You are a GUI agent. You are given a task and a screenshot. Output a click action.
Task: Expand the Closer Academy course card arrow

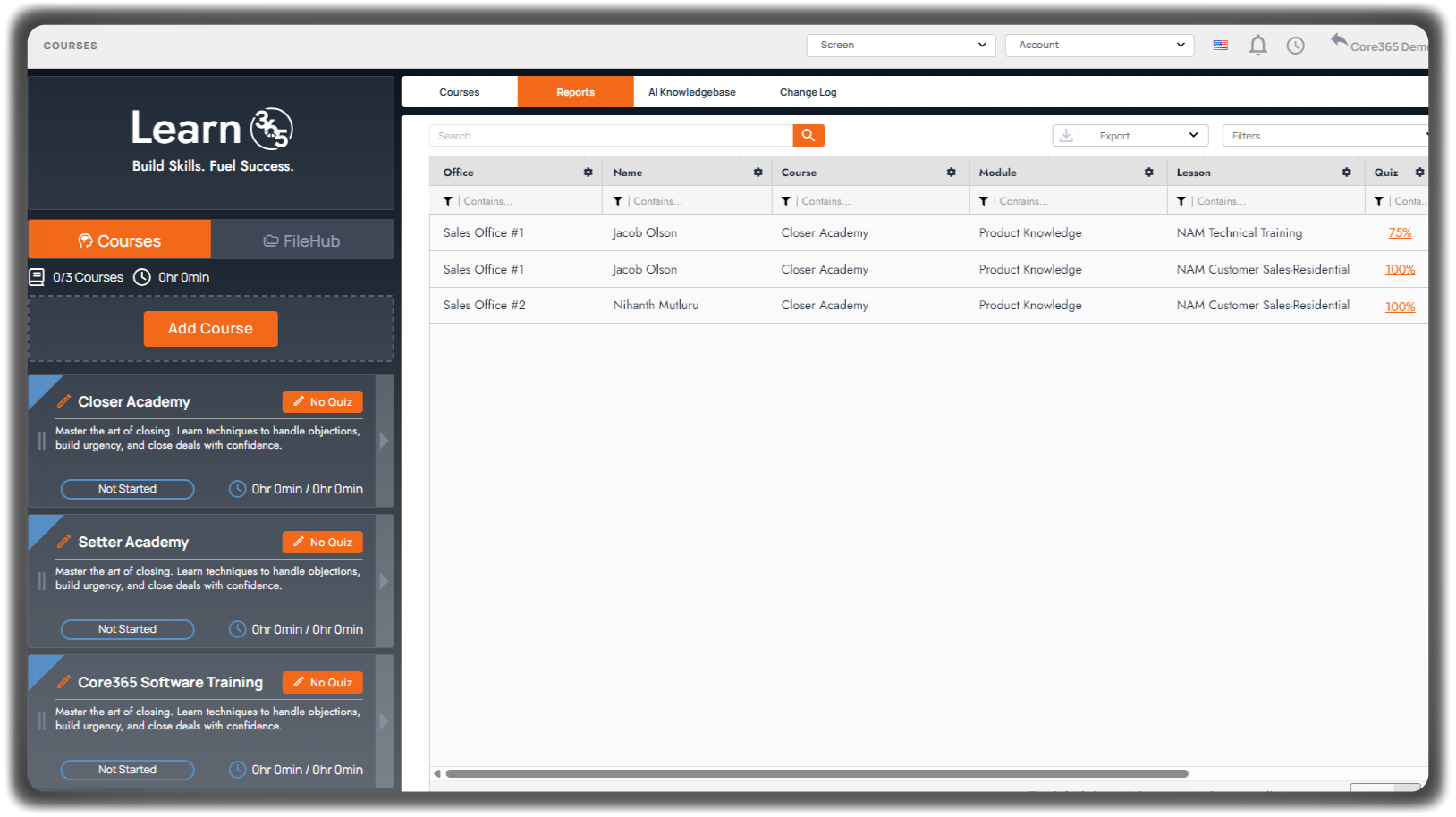coord(385,441)
